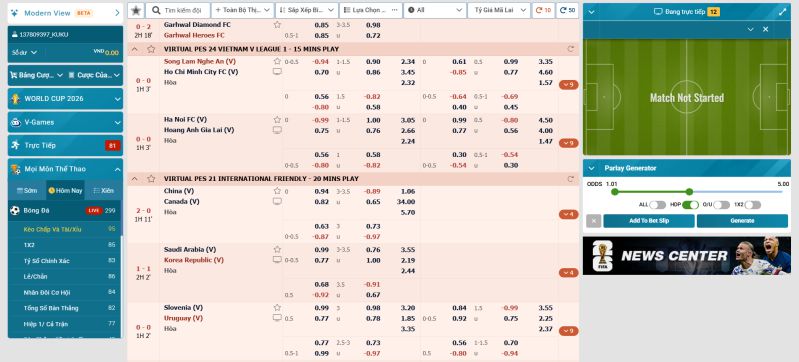Expand 9 more markets for Song Lam Nghe An match
The height and width of the screenshot is (362, 799).
(x=568, y=85)
